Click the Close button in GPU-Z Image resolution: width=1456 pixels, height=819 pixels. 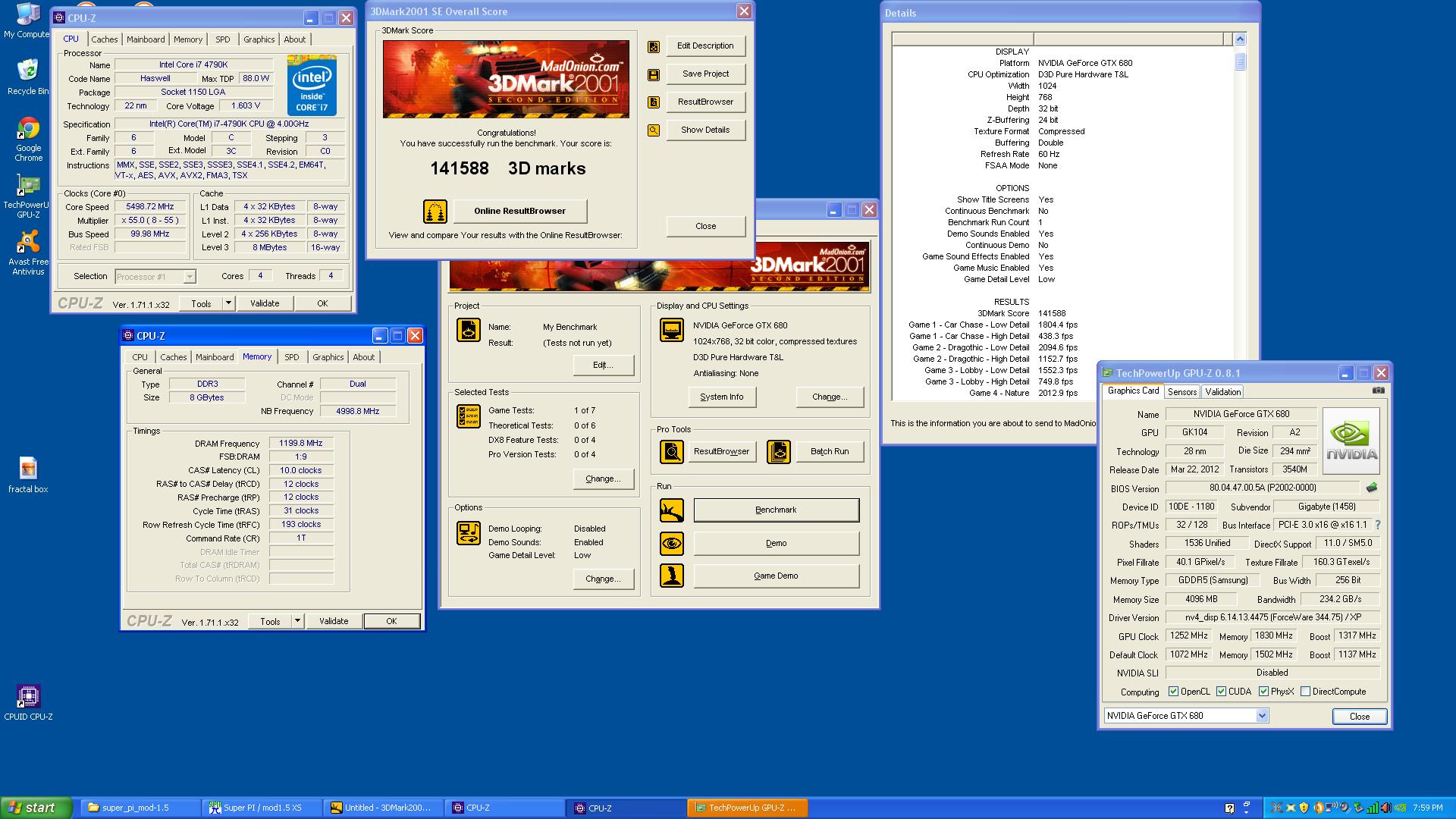pos(1359,716)
